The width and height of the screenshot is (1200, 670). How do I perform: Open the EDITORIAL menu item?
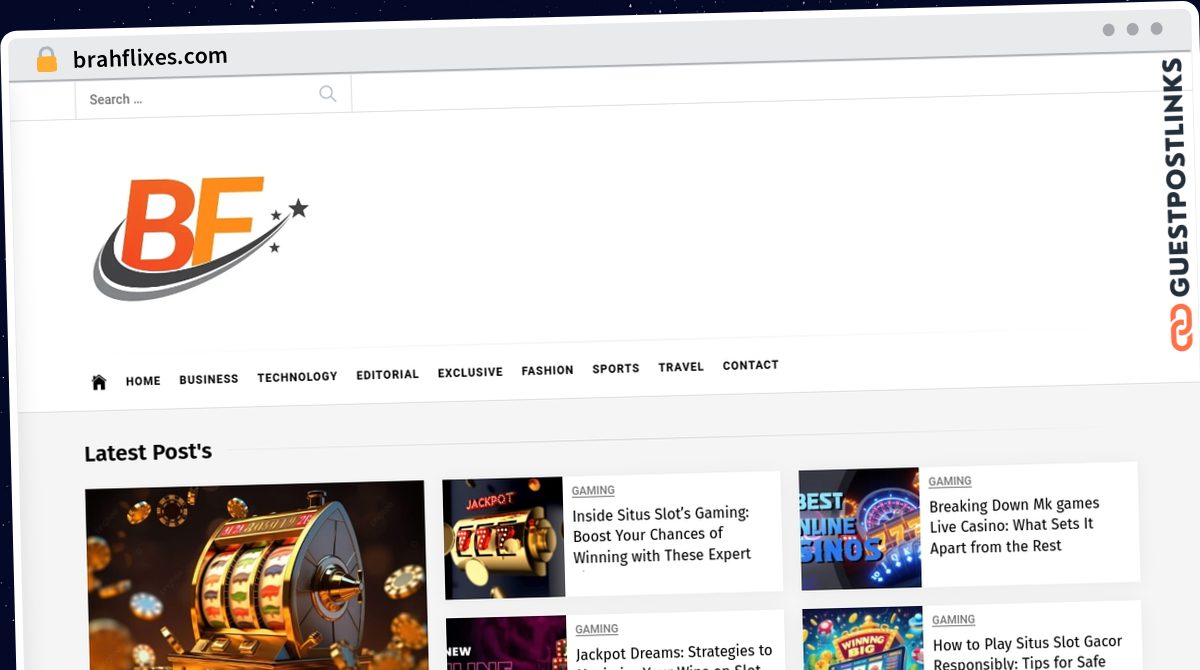[x=387, y=375]
